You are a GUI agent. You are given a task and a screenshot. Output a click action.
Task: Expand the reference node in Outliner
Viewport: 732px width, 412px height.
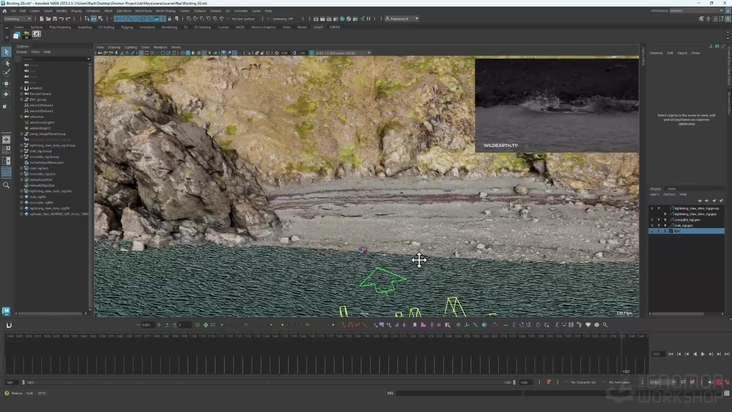point(21,117)
